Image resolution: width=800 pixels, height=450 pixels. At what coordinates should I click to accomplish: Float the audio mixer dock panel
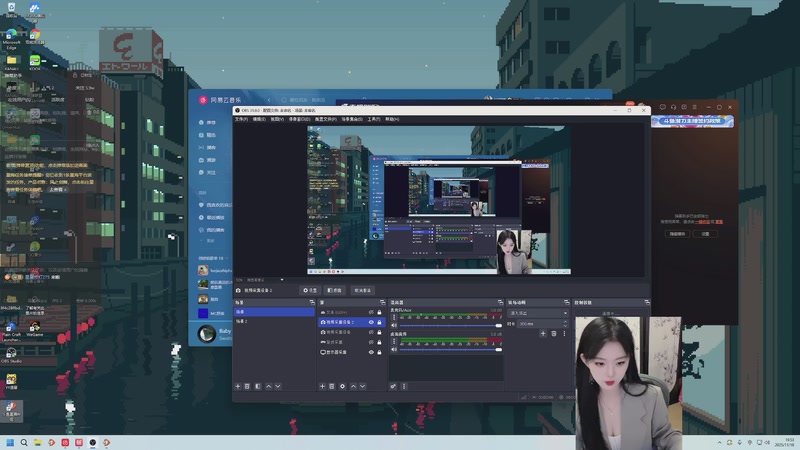tap(500, 303)
